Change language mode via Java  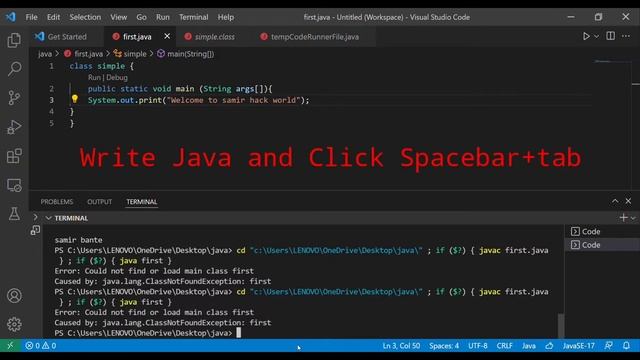pyautogui.click(x=529, y=346)
